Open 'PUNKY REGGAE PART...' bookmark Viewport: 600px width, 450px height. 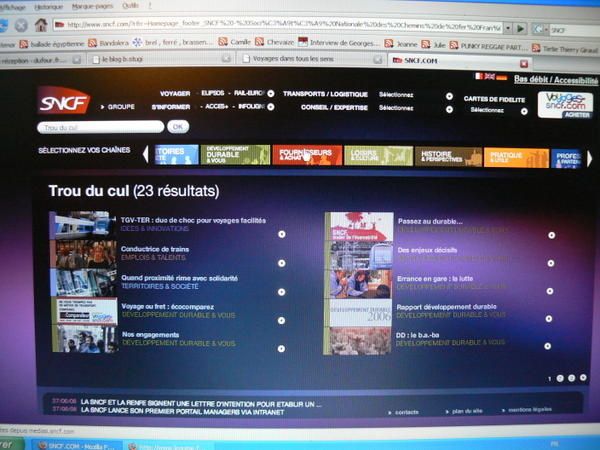tap(488, 46)
